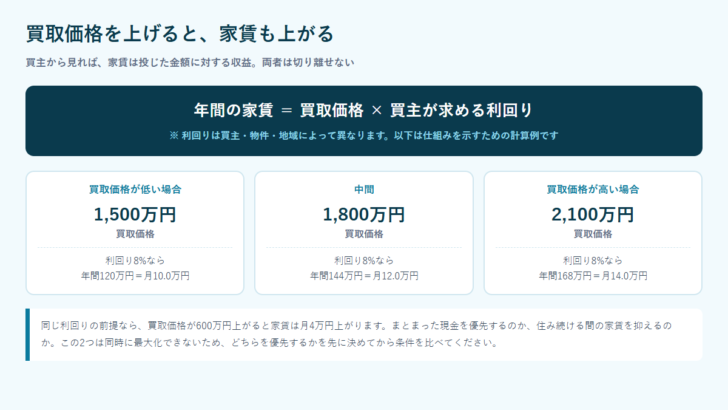This screenshot has width=728, height=410.
Task: Select the 買取価格が低い場合 card label
Action: pyautogui.click(x=135, y=189)
